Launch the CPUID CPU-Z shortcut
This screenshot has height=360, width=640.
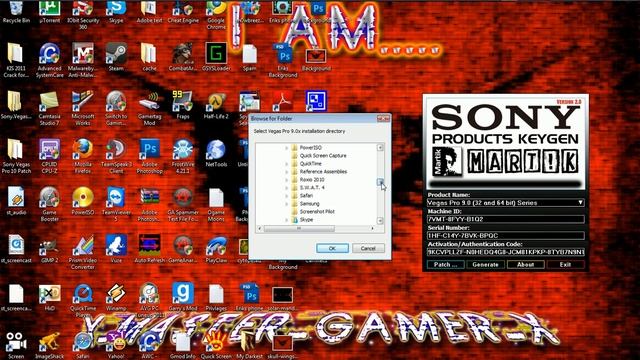[x=49, y=156]
